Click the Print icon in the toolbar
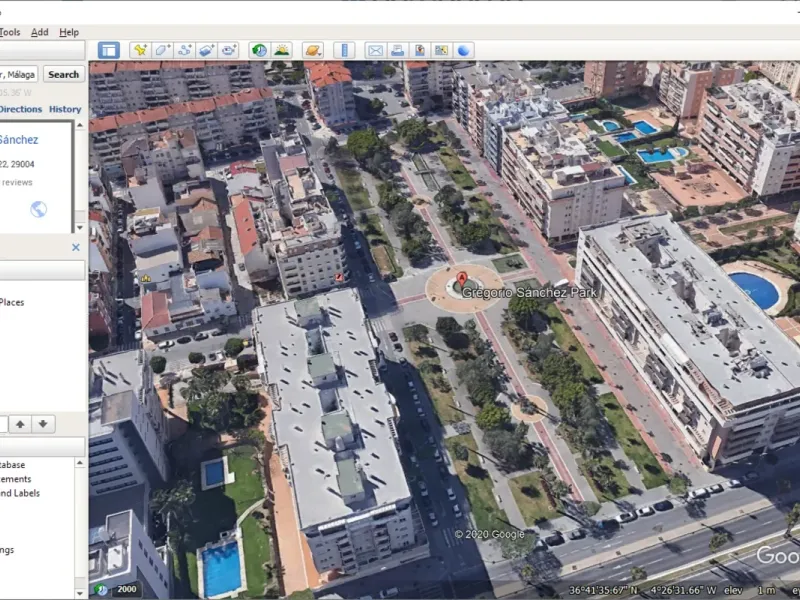This screenshot has height=600, width=800. coord(397,50)
